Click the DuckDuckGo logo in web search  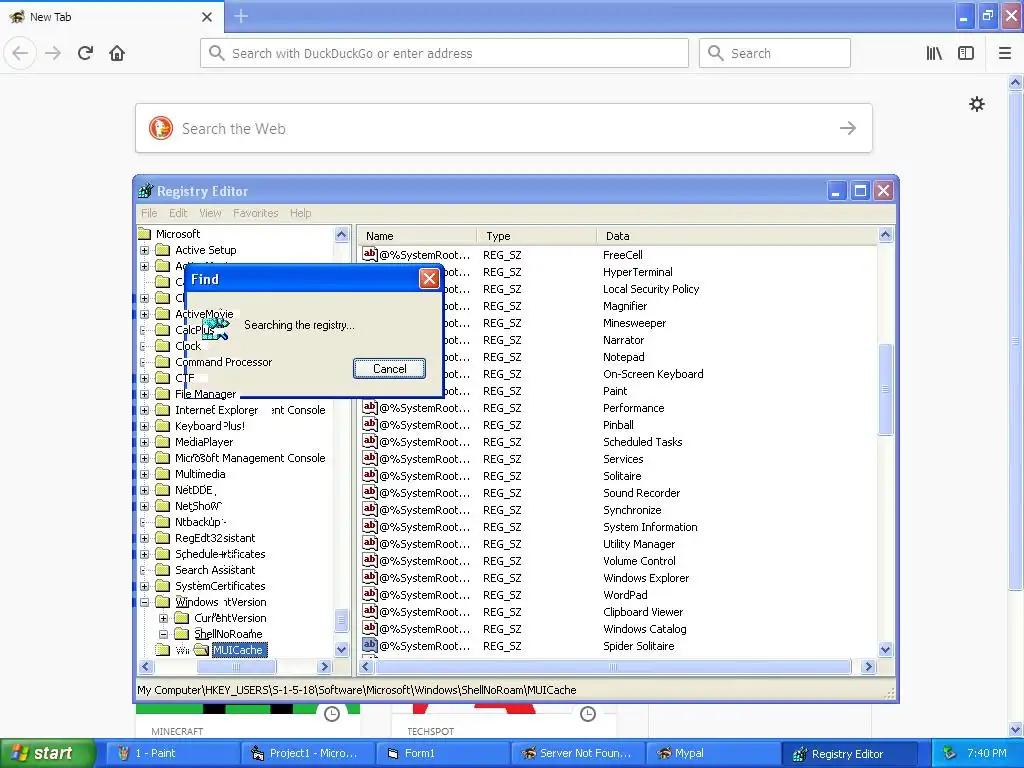tap(161, 128)
